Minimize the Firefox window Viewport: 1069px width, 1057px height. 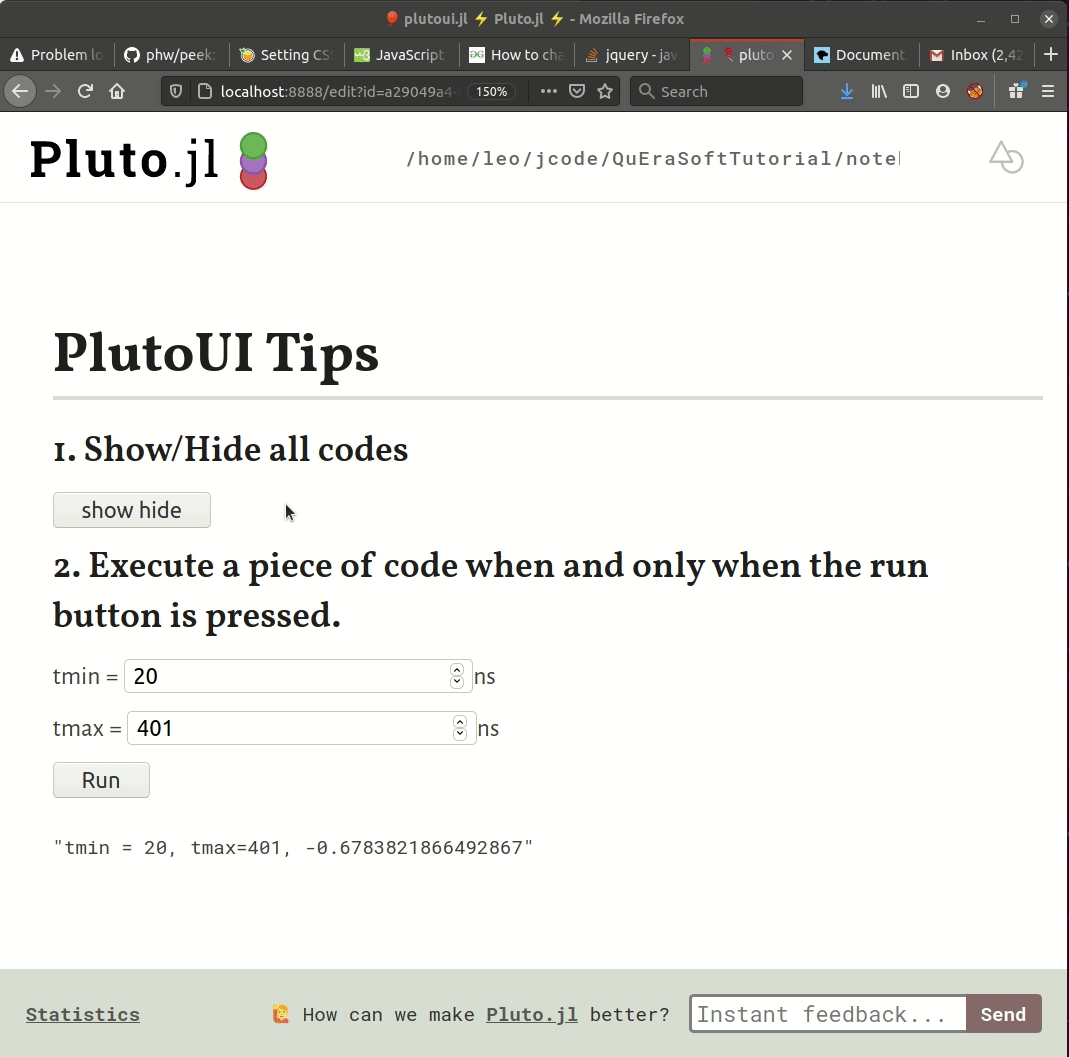[981, 19]
